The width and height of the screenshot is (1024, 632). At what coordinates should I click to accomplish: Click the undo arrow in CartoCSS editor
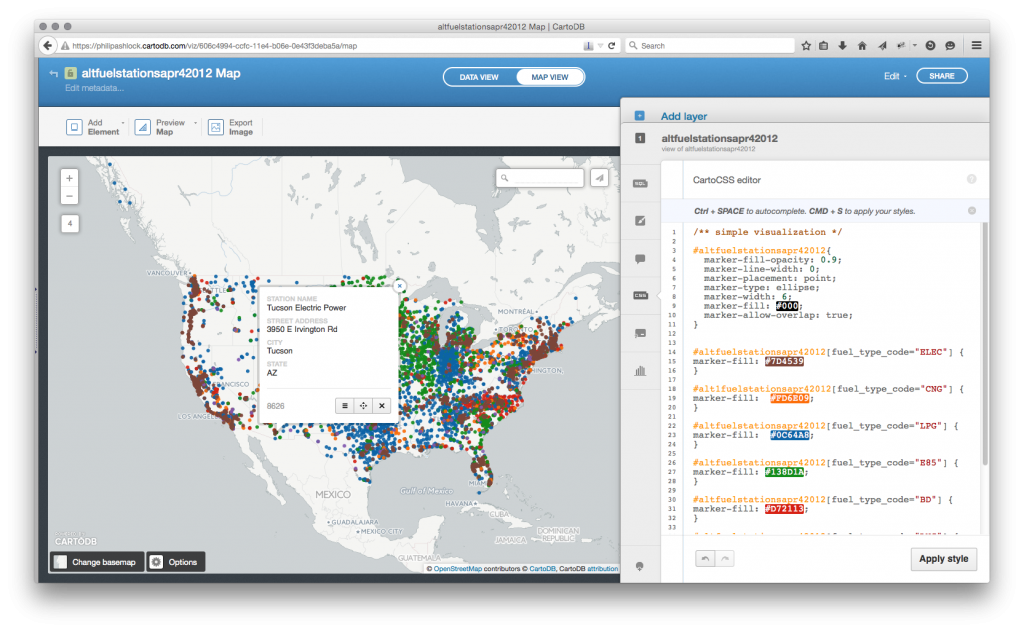point(705,559)
